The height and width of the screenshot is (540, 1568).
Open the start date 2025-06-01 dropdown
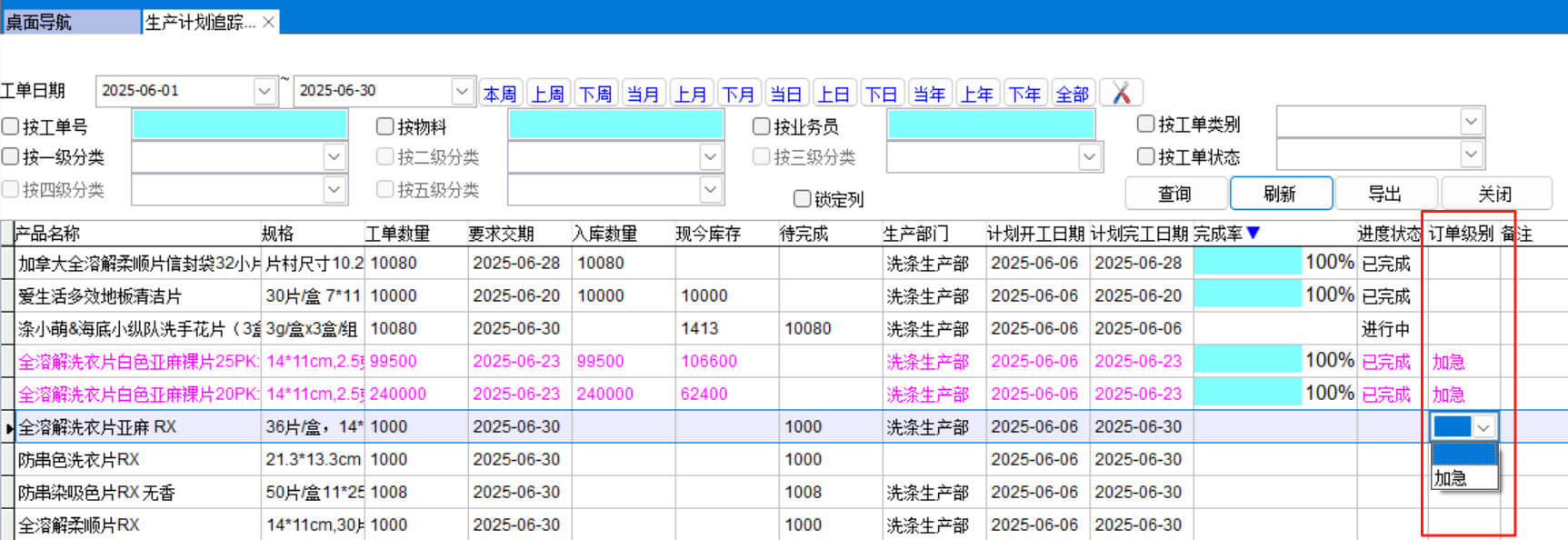[264, 91]
